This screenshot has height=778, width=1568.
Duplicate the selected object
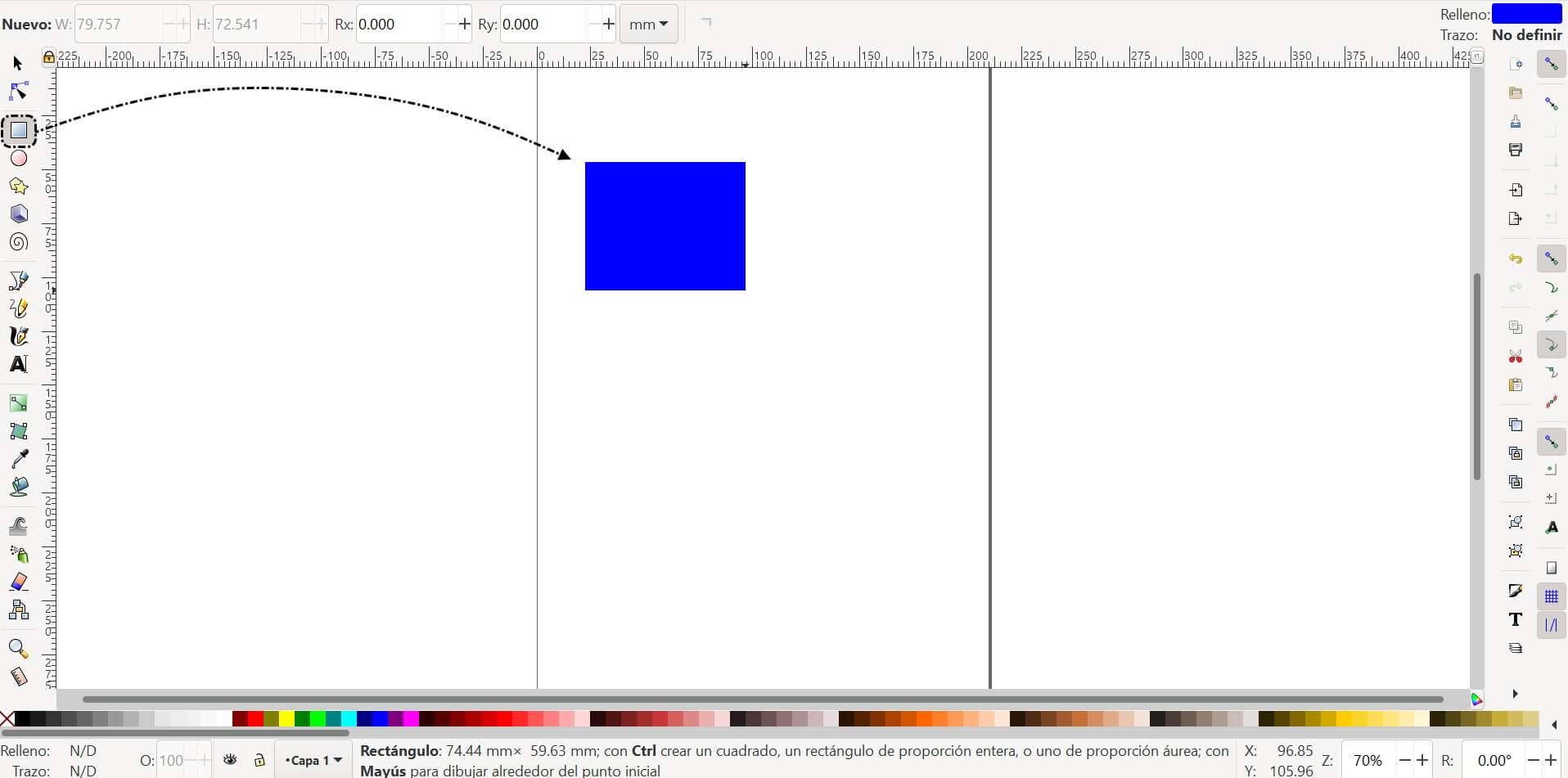point(1515,425)
